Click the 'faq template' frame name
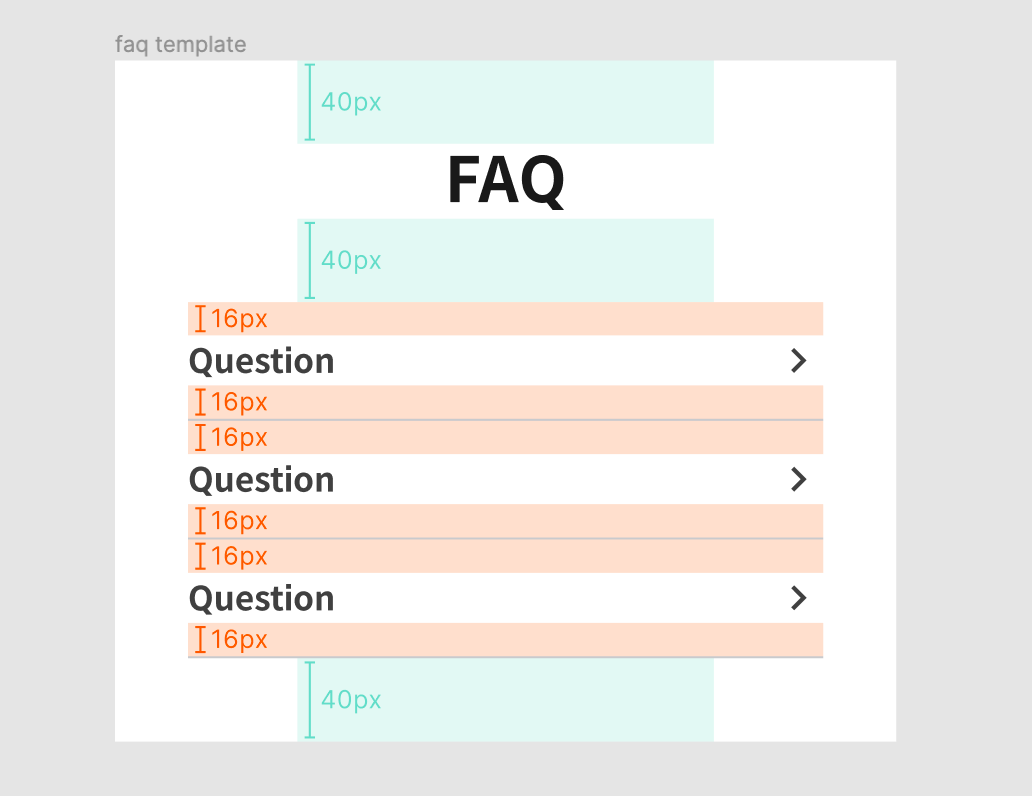The height and width of the screenshot is (796, 1032). [180, 45]
